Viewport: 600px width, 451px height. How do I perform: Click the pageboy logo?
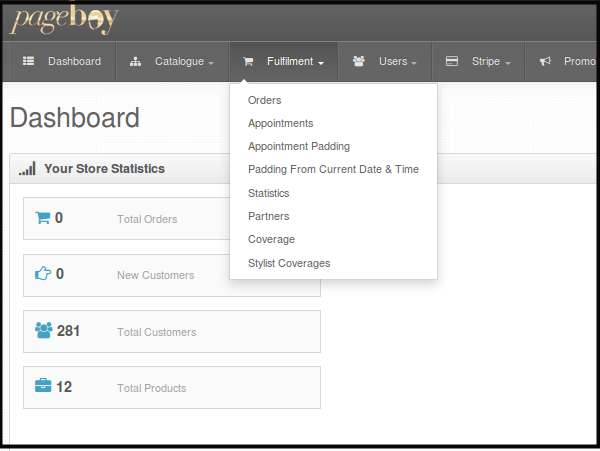[x=64, y=19]
